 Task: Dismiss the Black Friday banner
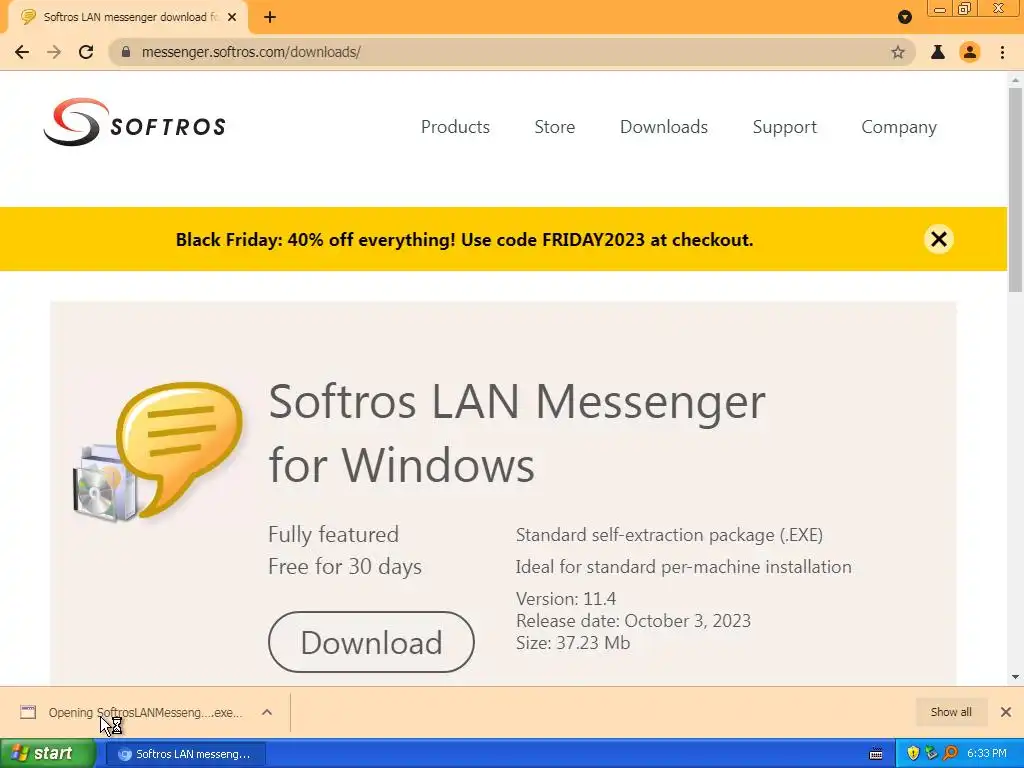pos(938,239)
